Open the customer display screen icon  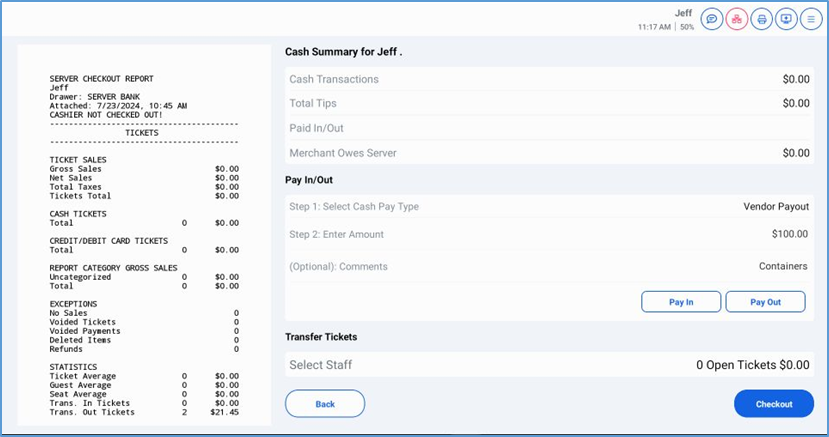[x=786, y=19]
